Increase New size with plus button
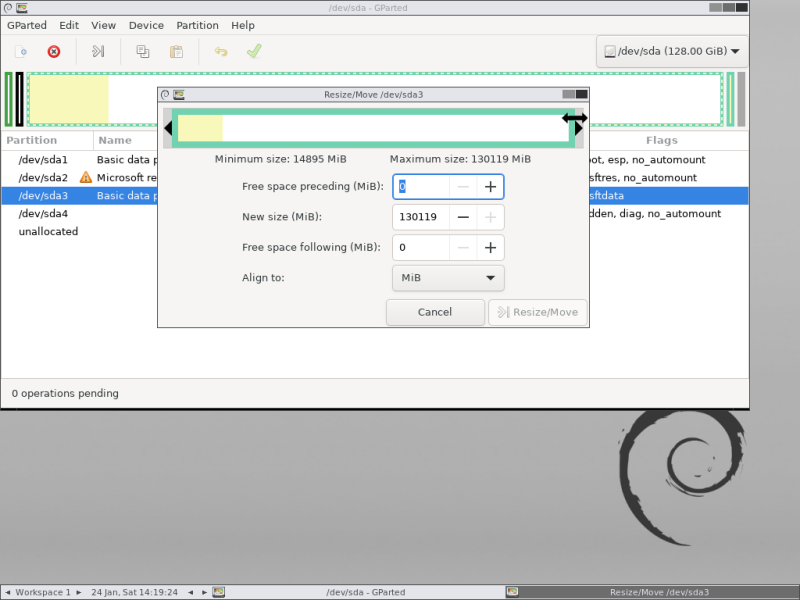The image size is (800, 600). [490, 217]
